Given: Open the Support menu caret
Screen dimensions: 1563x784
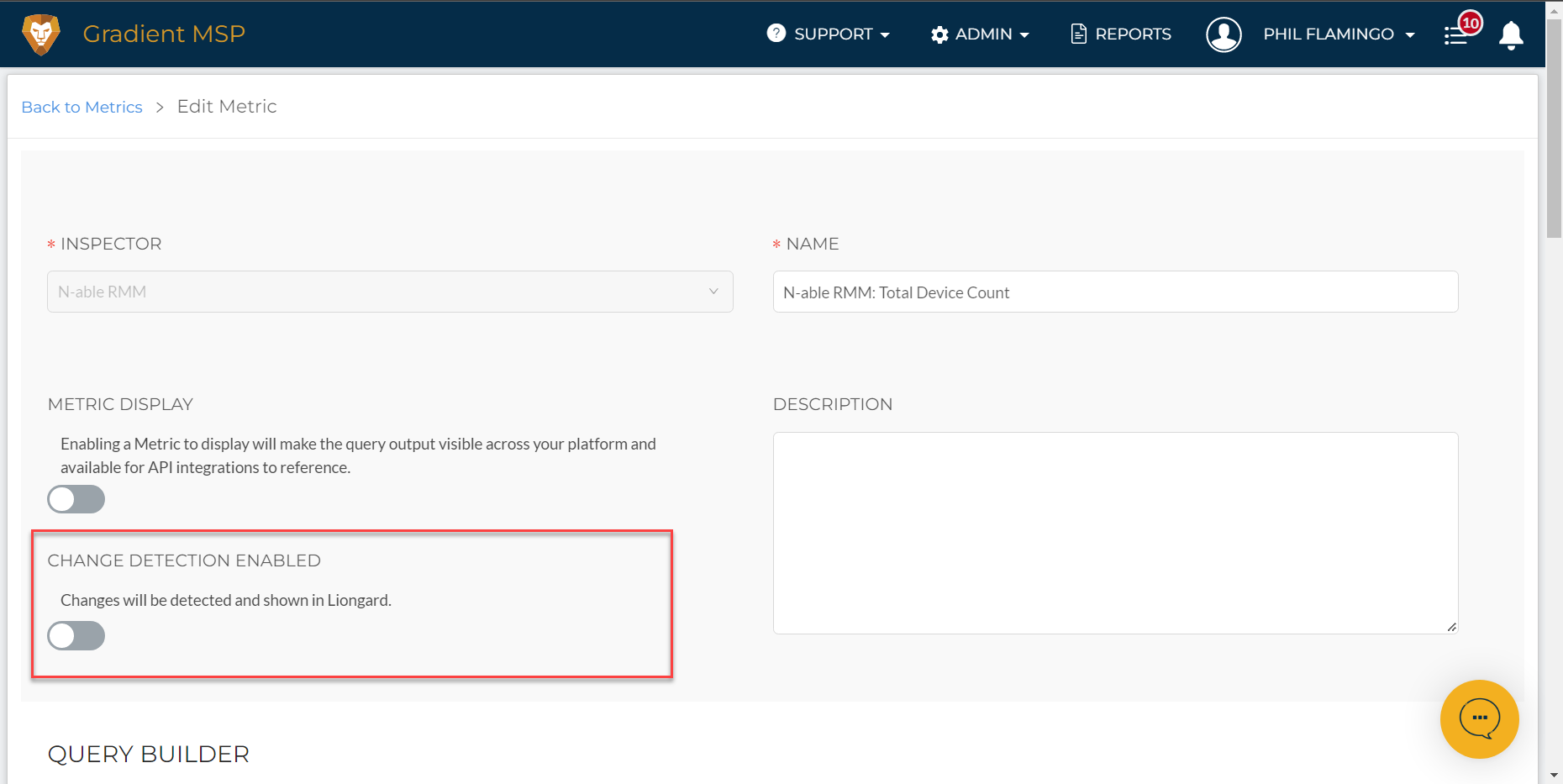Looking at the screenshot, I should (x=885, y=35).
